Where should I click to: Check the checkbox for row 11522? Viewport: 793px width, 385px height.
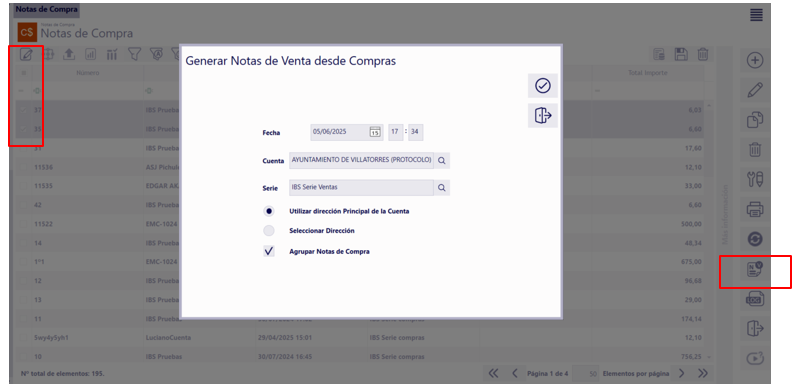click(24, 224)
